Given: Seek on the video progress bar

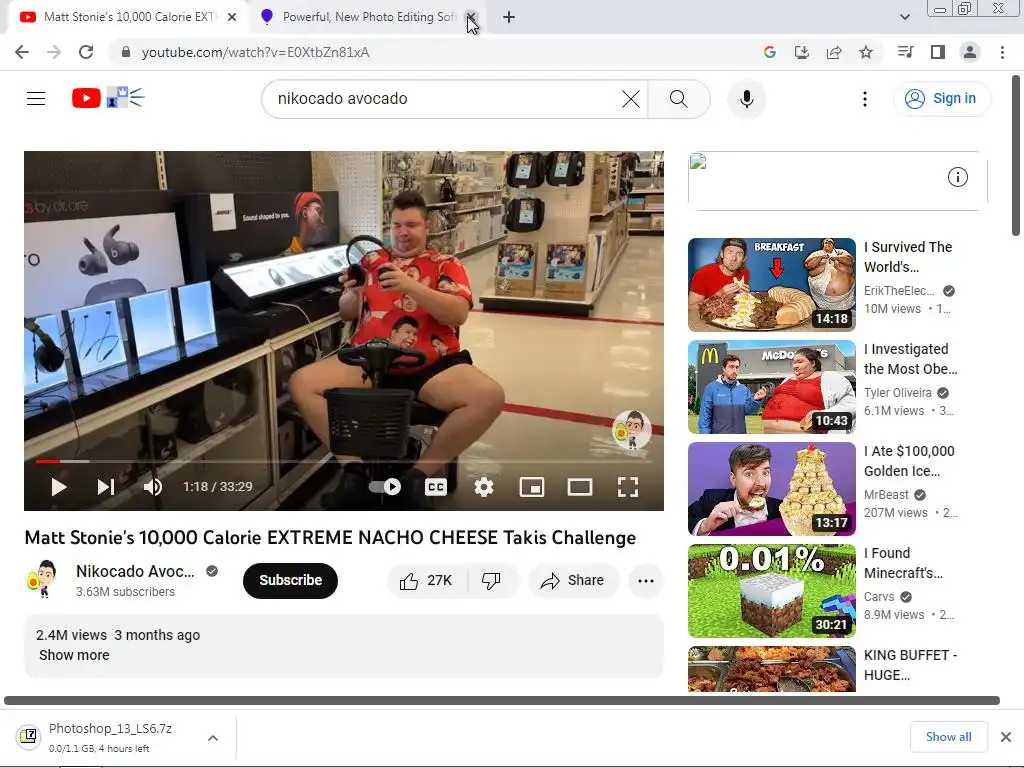Looking at the screenshot, I should (344, 461).
